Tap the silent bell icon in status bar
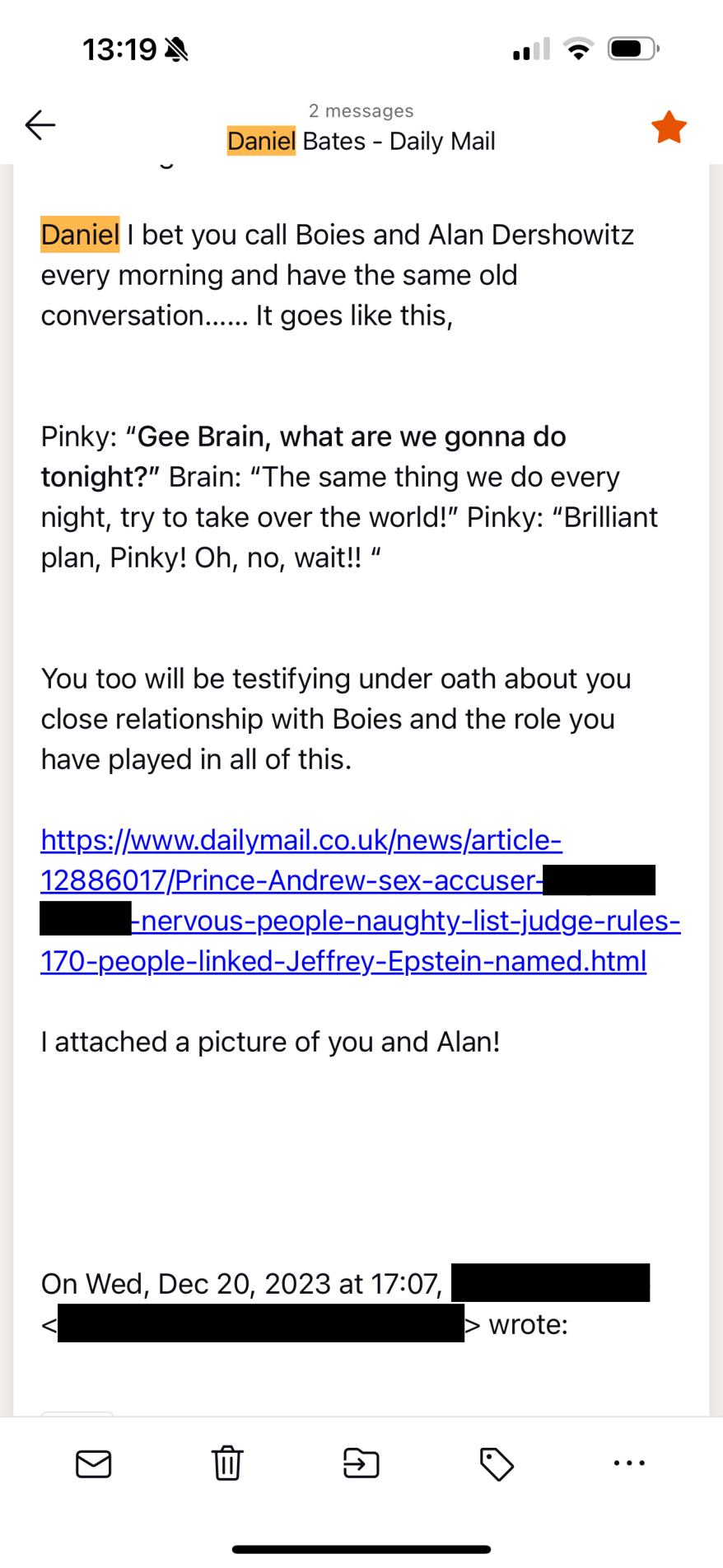 (176, 49)
